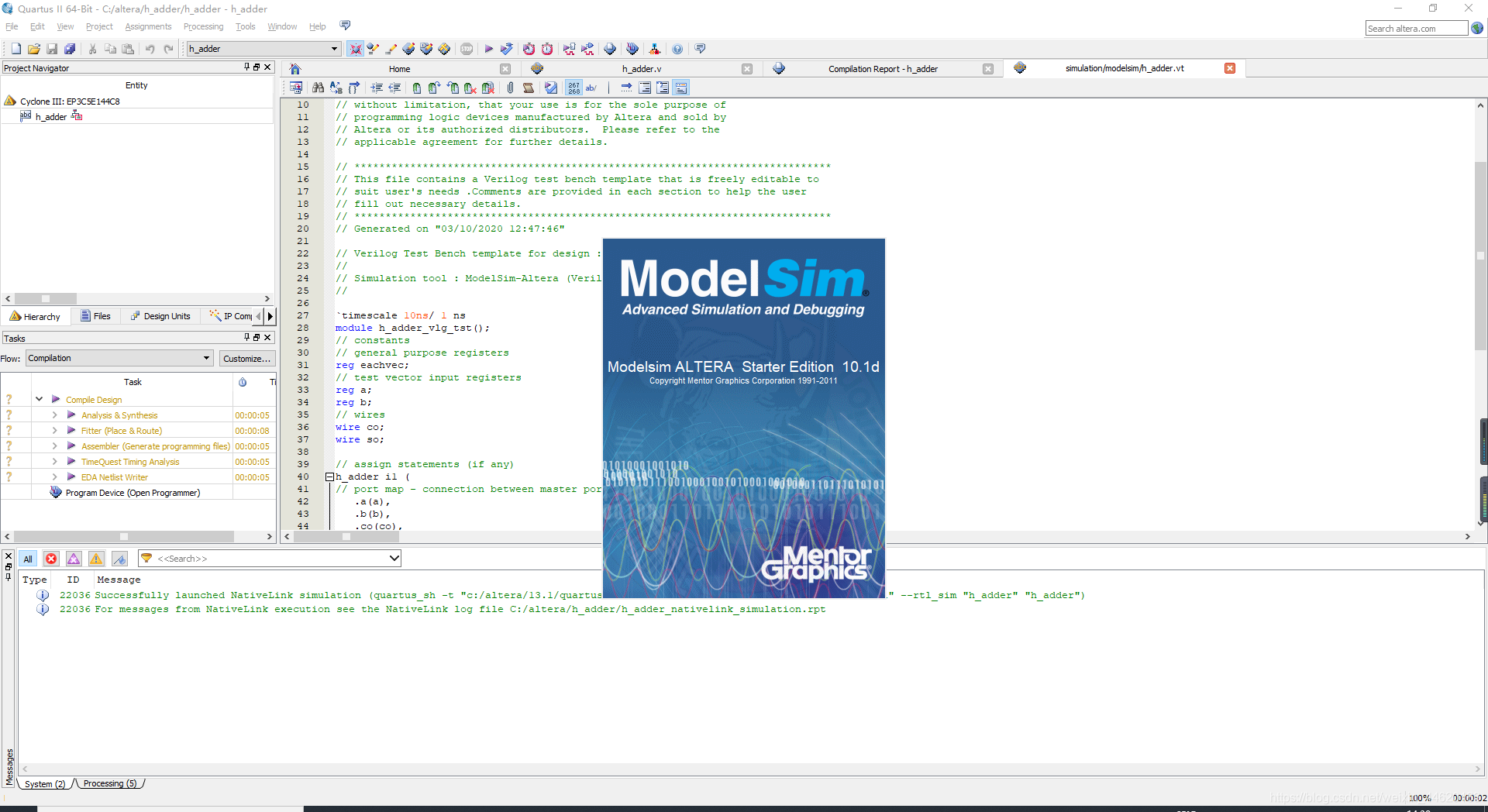The width and height of the screenshot is (1488, 812).
Task: Click the Find binoculars icon in the editor toolbar
Action: 318,88
